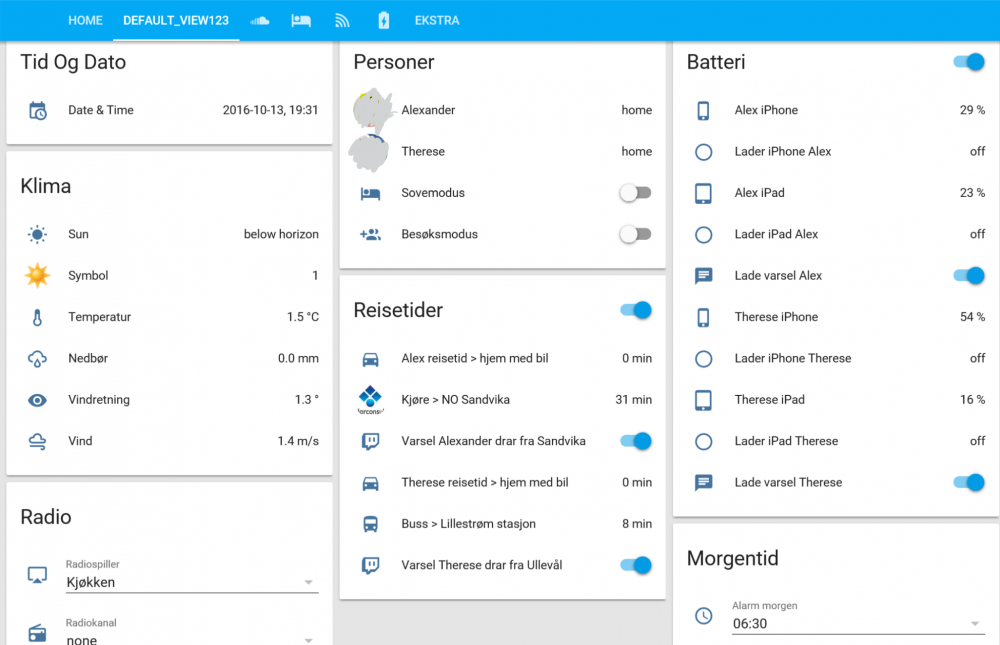The image size is (1000, 645).
Task: Switch to the HOME tab
Action: [86, 20]
